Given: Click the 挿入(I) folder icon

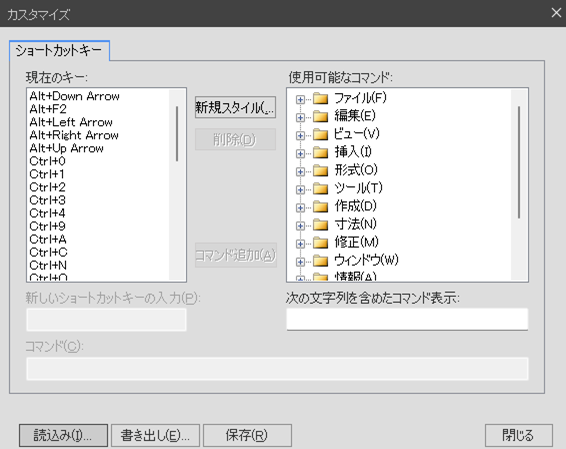Looking at the screenshot, I should point(320,152).
